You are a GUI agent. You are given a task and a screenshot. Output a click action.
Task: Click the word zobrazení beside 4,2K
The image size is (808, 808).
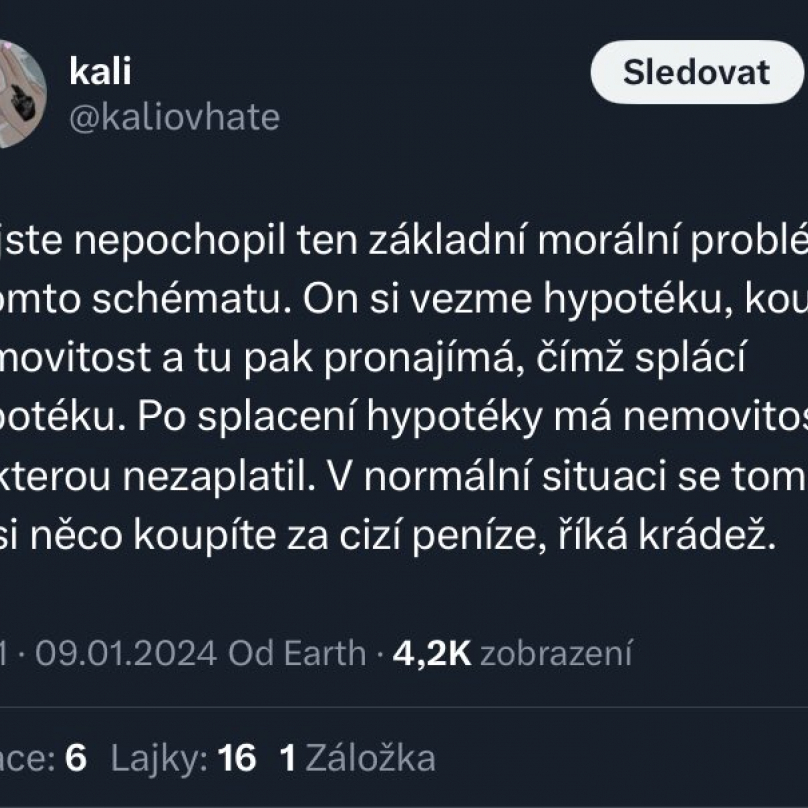[x=556, y=653]
